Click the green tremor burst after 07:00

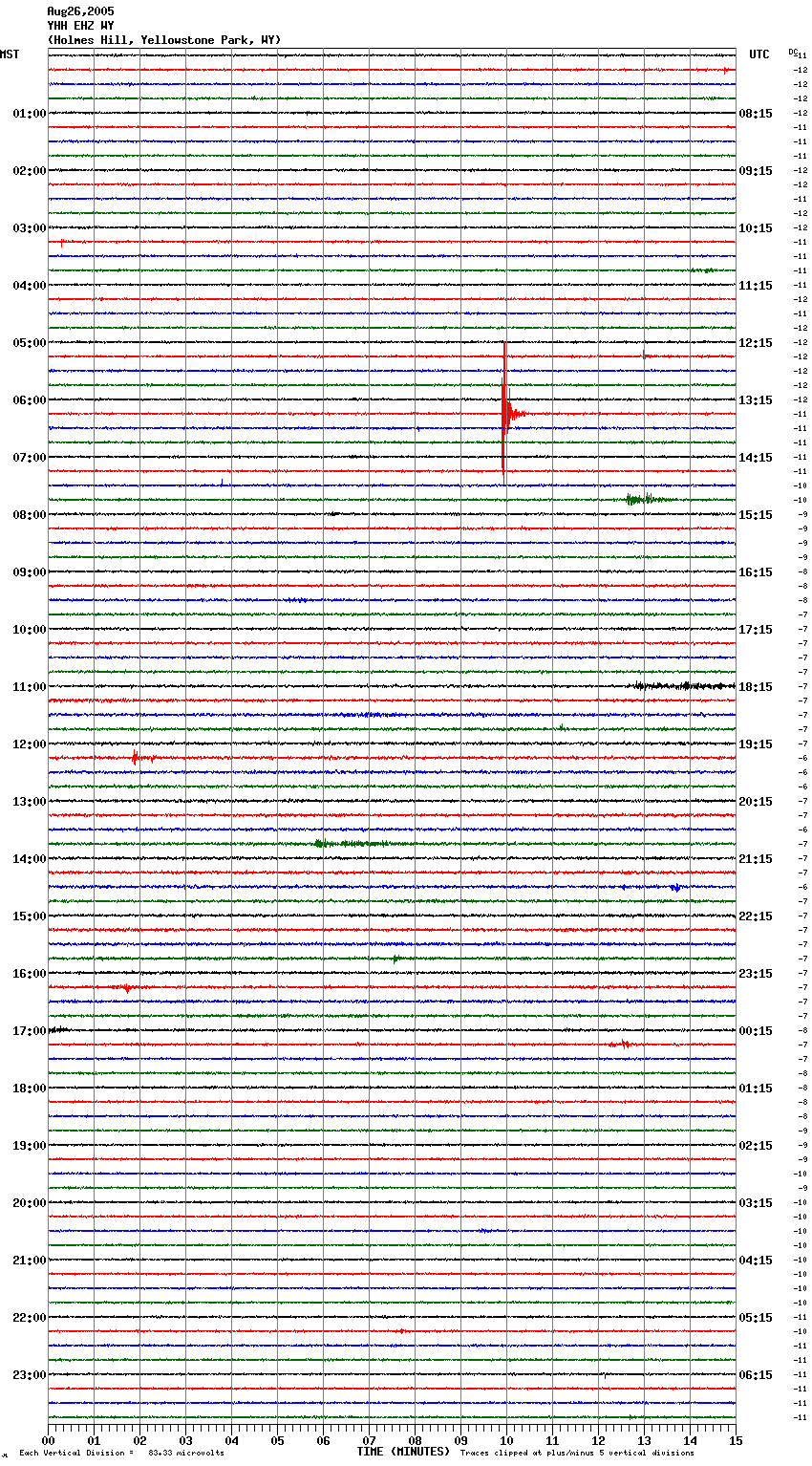(650, 499)
